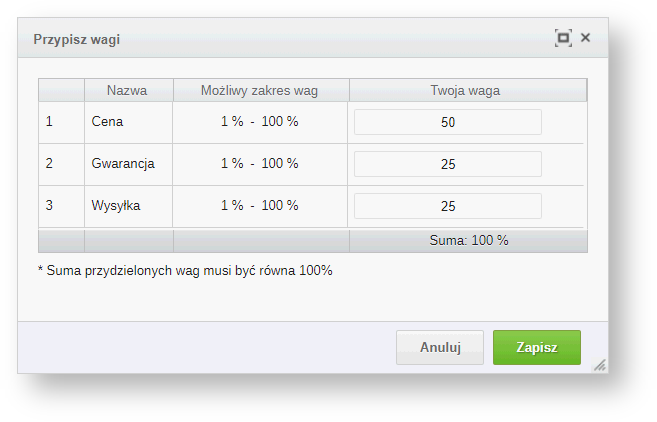Image resolution: width=657 pixels, height=422 pixels.
Task: Select the Gwarancja row name
Action: [123, 164]
